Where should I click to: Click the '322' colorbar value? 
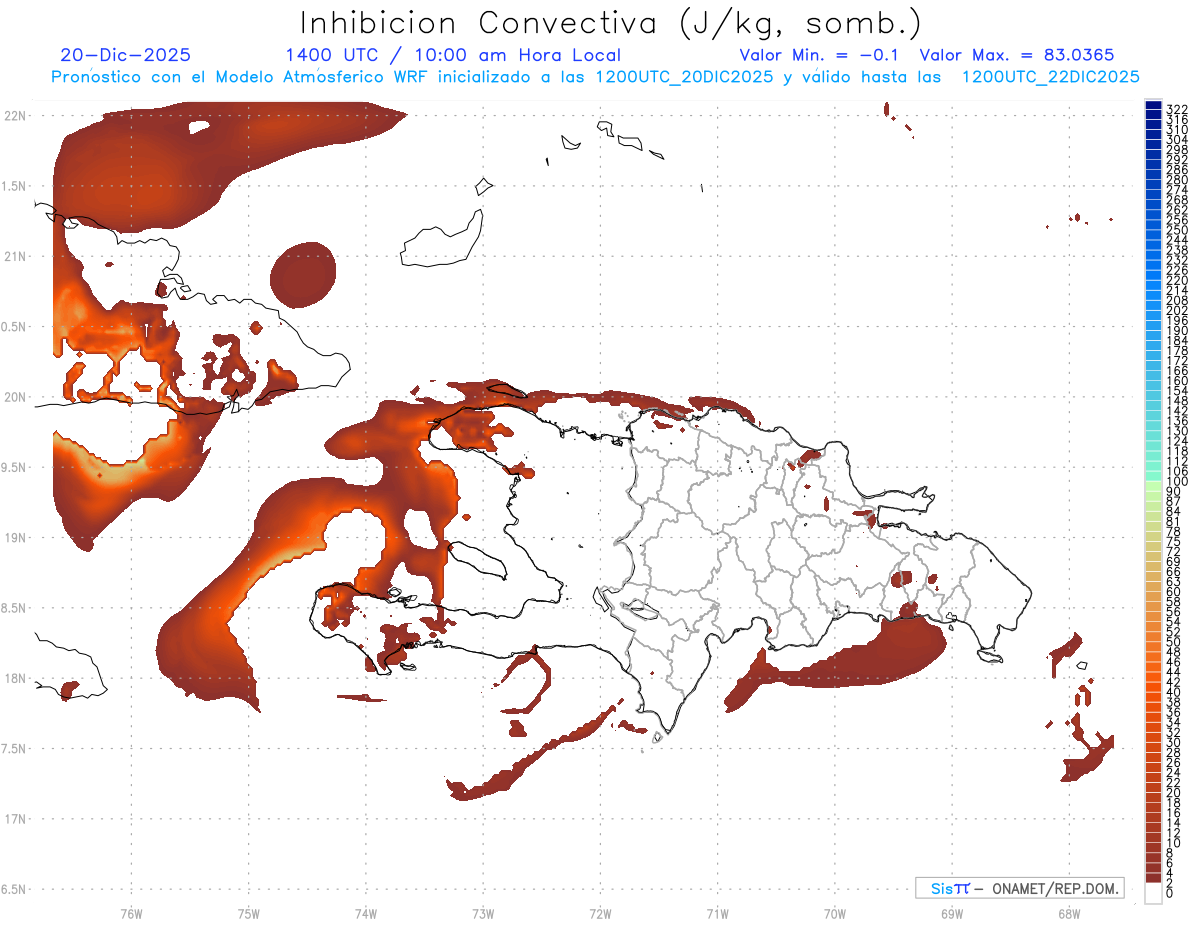pyautogui.click(x=1176, y=109)
